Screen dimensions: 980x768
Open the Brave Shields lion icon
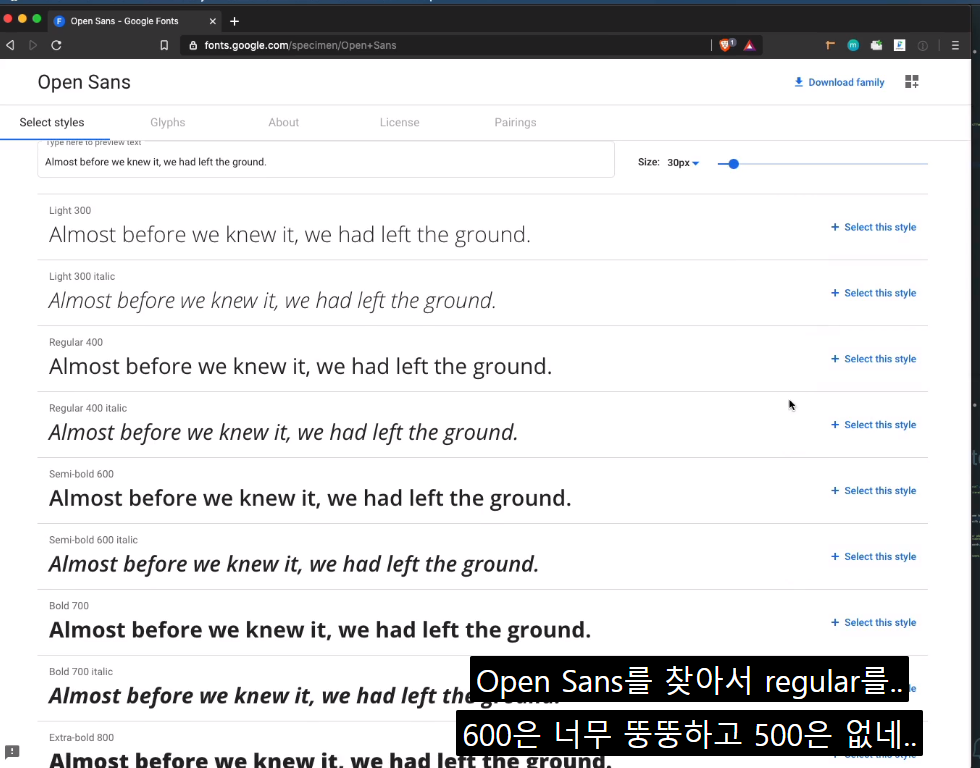(x=726, y=45)
